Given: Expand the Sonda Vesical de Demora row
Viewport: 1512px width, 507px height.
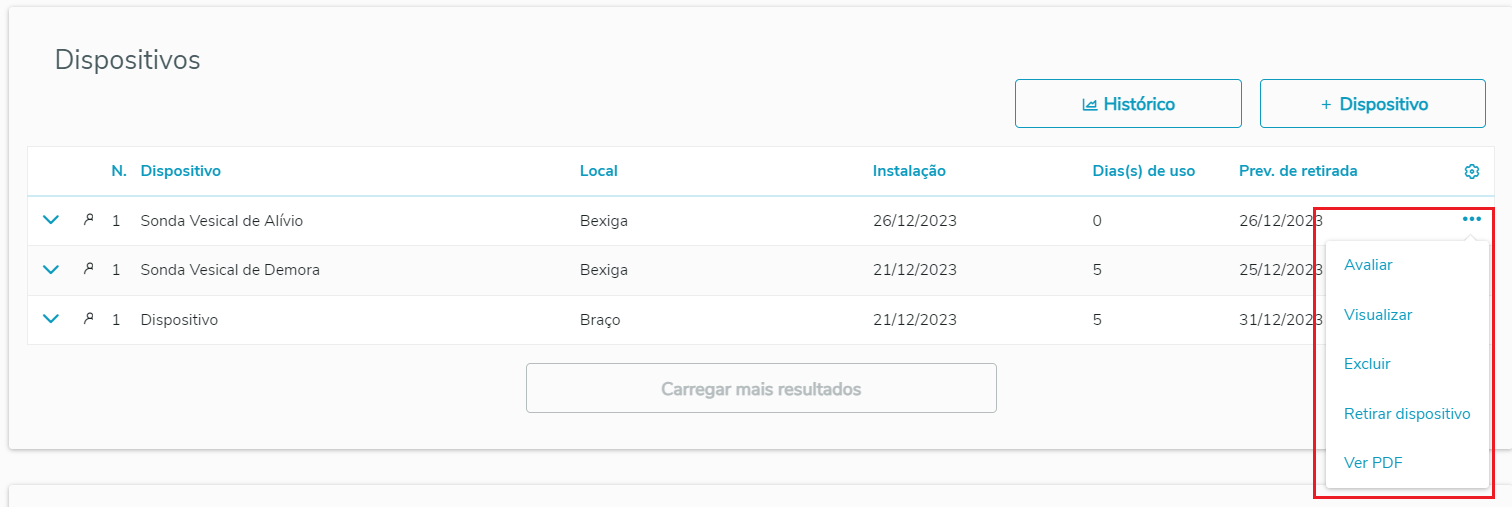Looking at the screenshot, I should pyautogui.click(x=52, y=269).
